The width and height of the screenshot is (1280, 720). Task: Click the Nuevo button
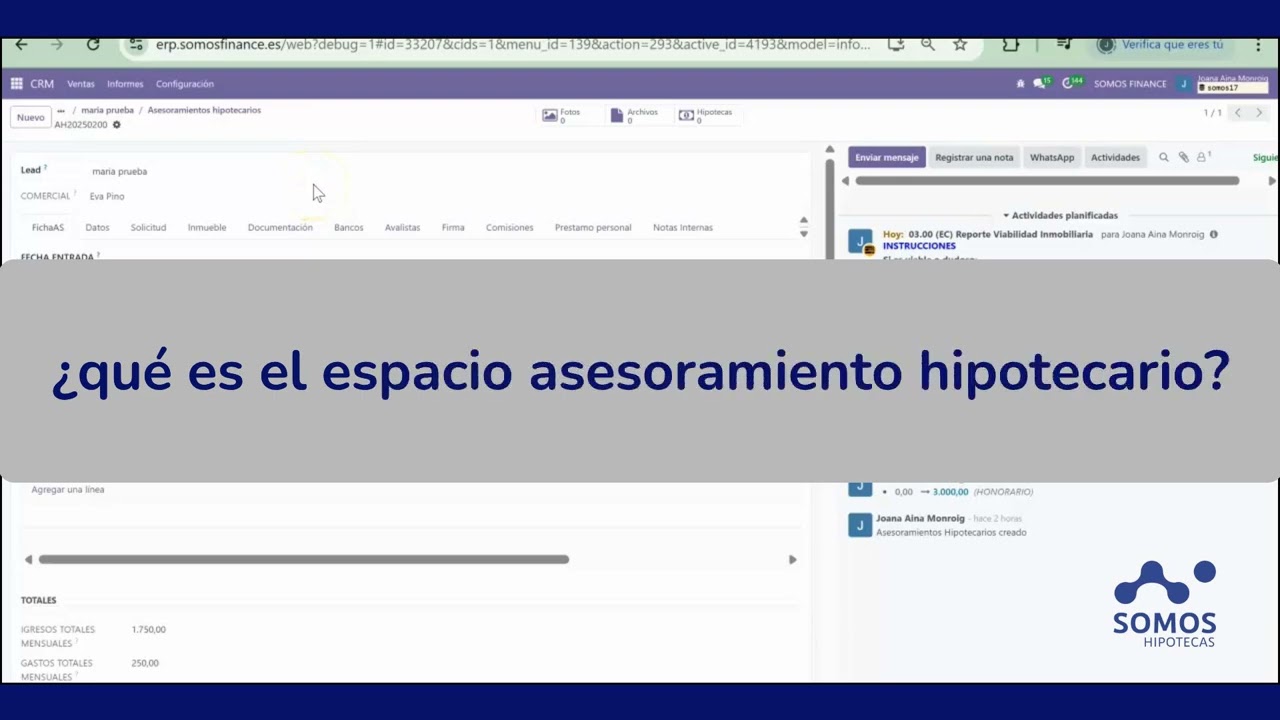tap(31, 117)
